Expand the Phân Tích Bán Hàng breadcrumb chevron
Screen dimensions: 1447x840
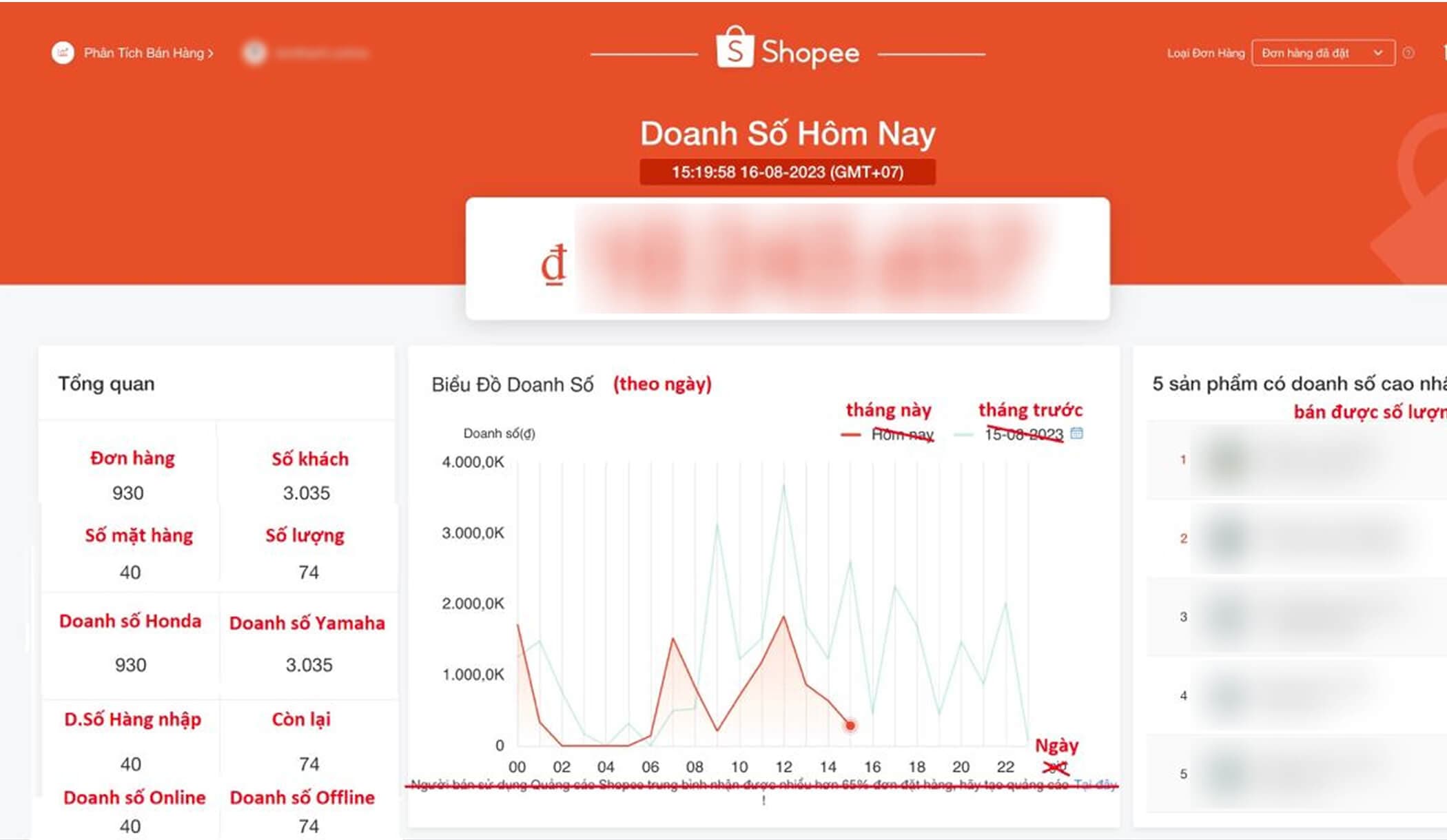(210, 54)
